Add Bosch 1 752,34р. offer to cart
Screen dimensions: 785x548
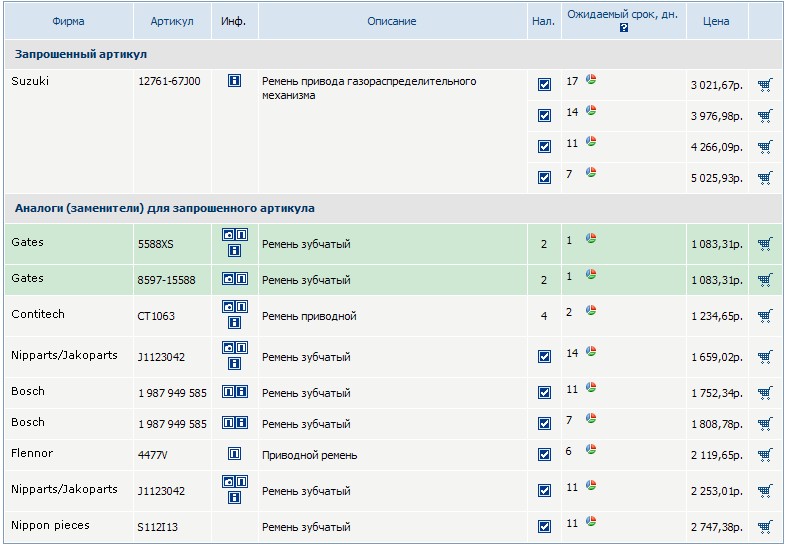(765, 393)
